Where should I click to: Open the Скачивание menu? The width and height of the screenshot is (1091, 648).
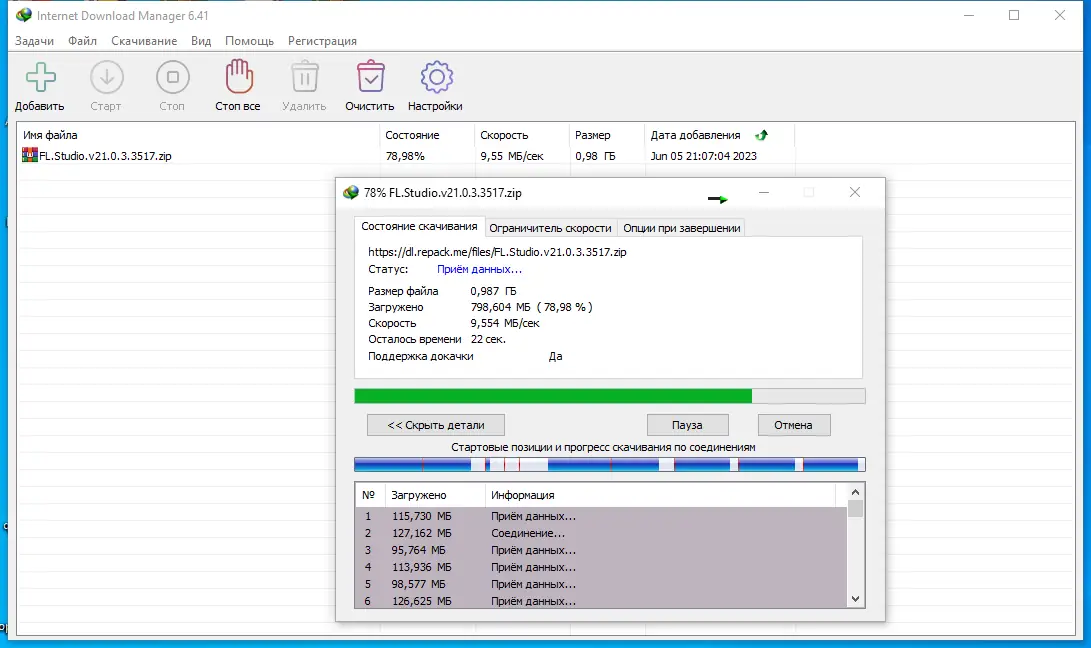click(x=144, y=41)
